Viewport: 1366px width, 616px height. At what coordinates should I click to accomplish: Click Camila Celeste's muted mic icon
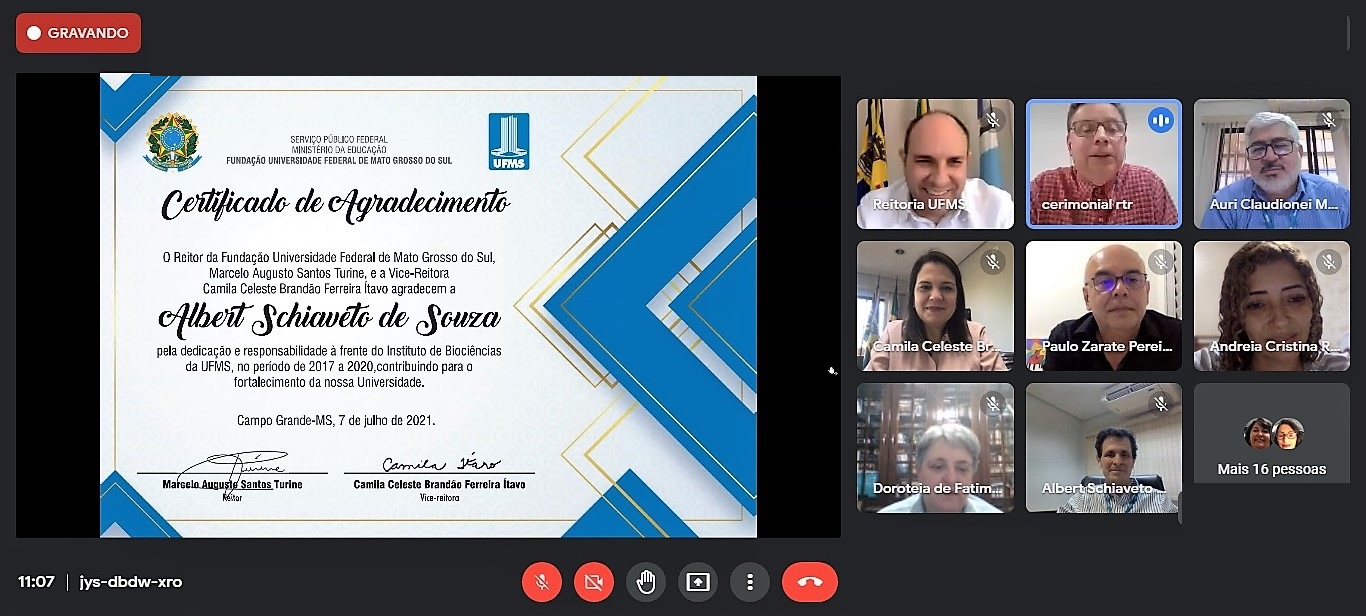pyautogui.click(x=993, y=262)
